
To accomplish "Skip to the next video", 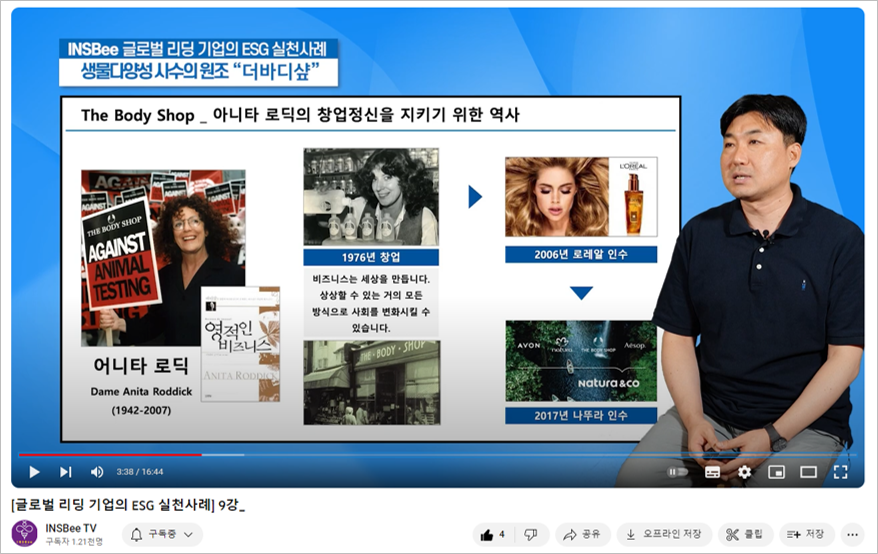I will pos(66,472).
